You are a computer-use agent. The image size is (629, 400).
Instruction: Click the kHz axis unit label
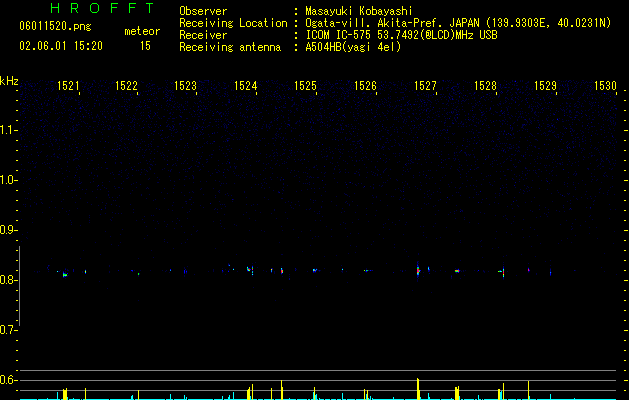point(9,81)
